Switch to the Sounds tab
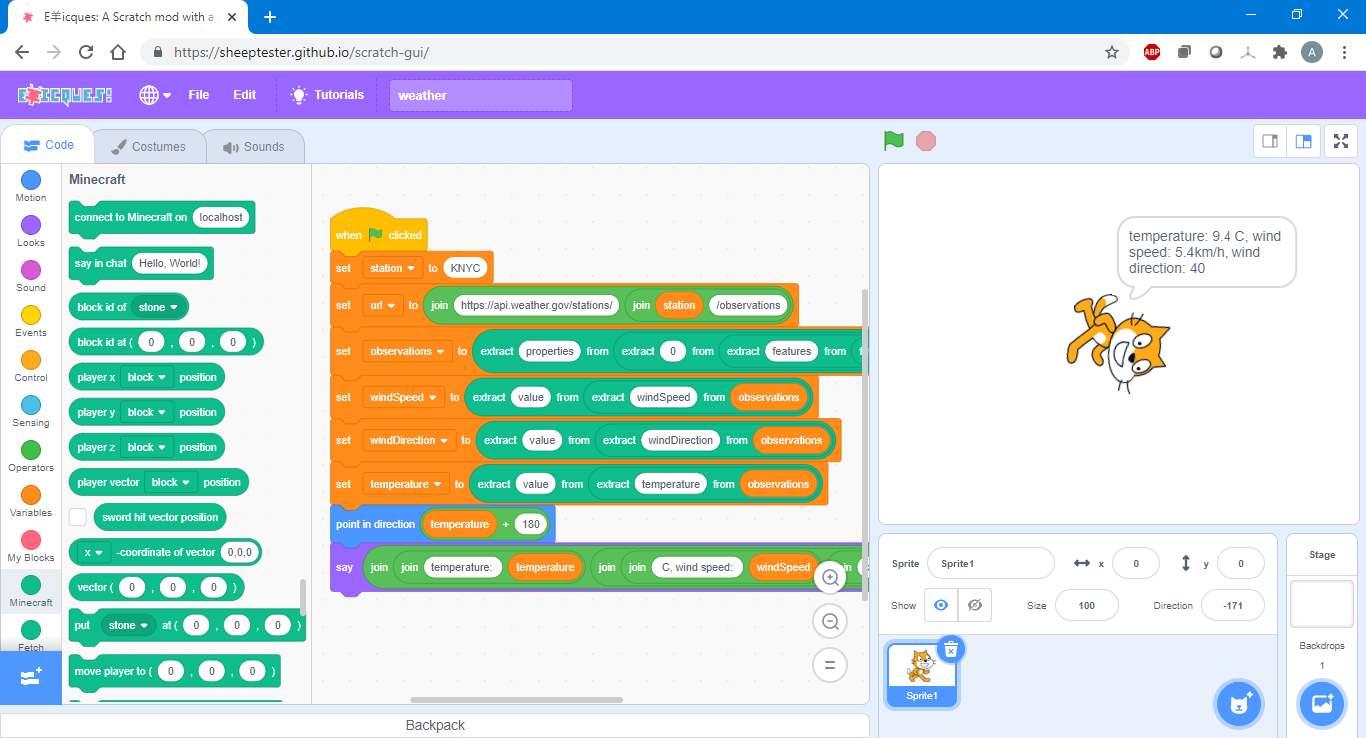This screenshot has width=1366, height=738. 255,146
